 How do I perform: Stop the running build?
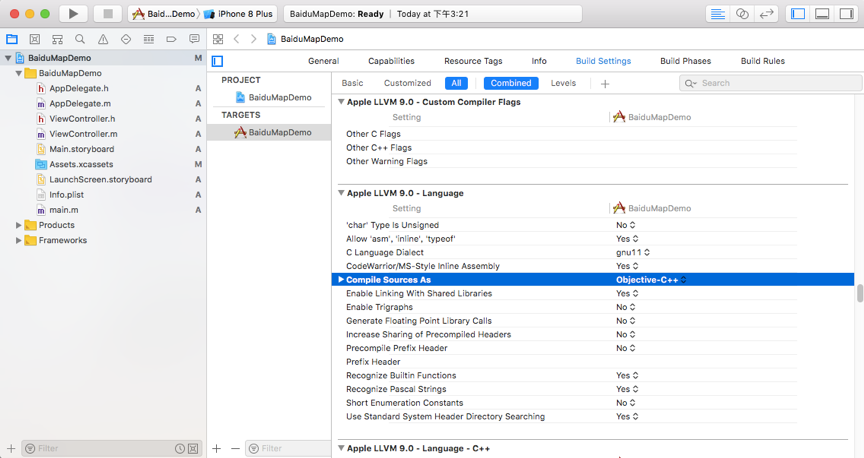108,14
